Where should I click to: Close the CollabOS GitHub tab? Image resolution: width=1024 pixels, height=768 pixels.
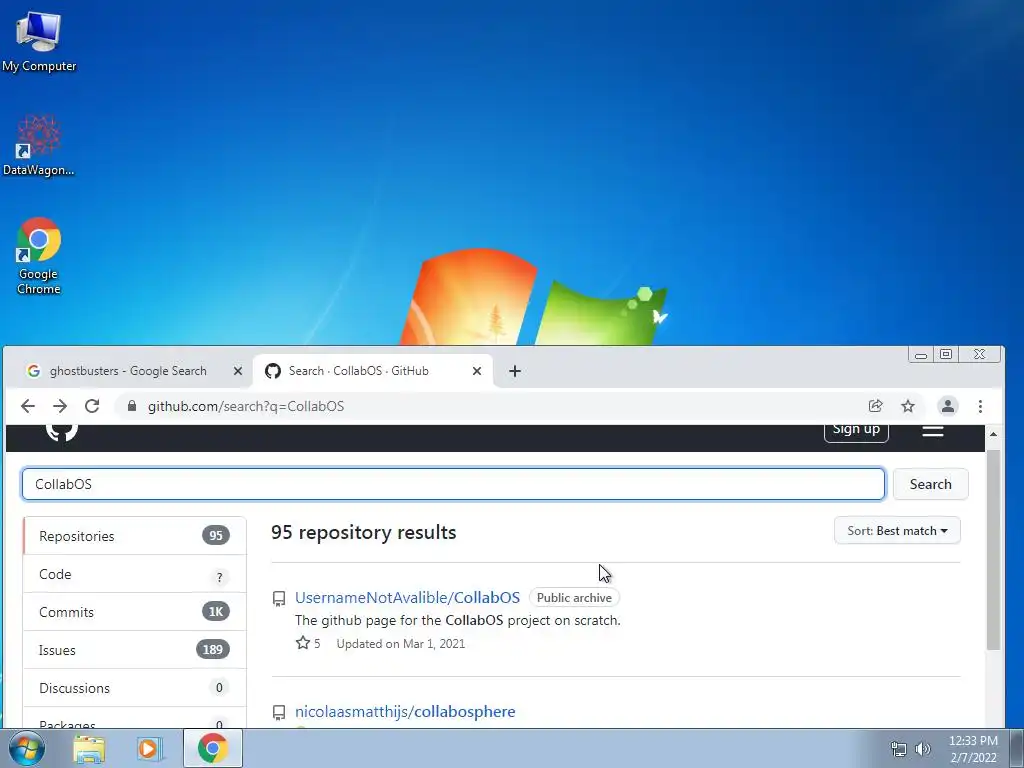point(477,371)
